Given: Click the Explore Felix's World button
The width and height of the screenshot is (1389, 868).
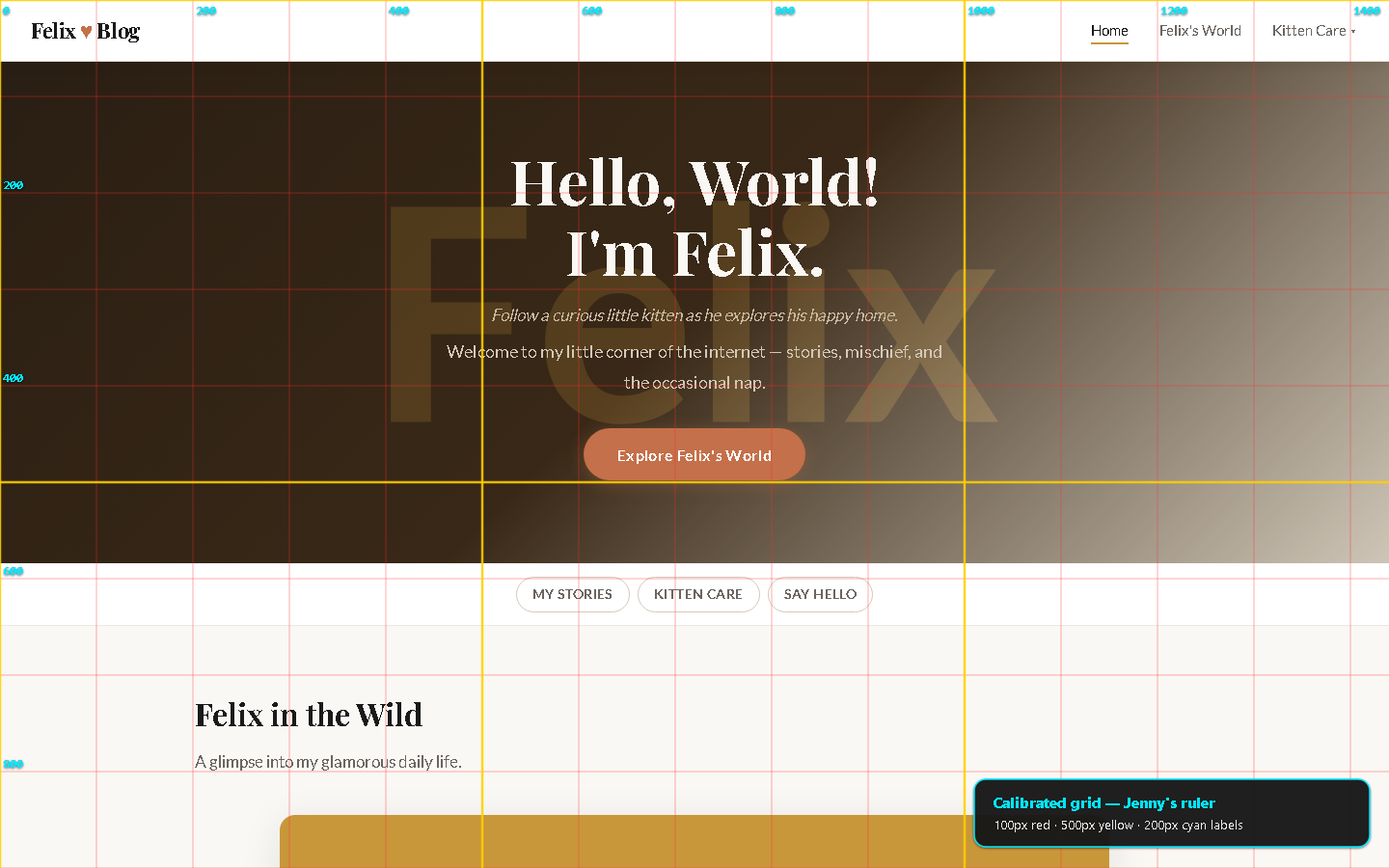Looking at the screenshot, I should [694, 454].
